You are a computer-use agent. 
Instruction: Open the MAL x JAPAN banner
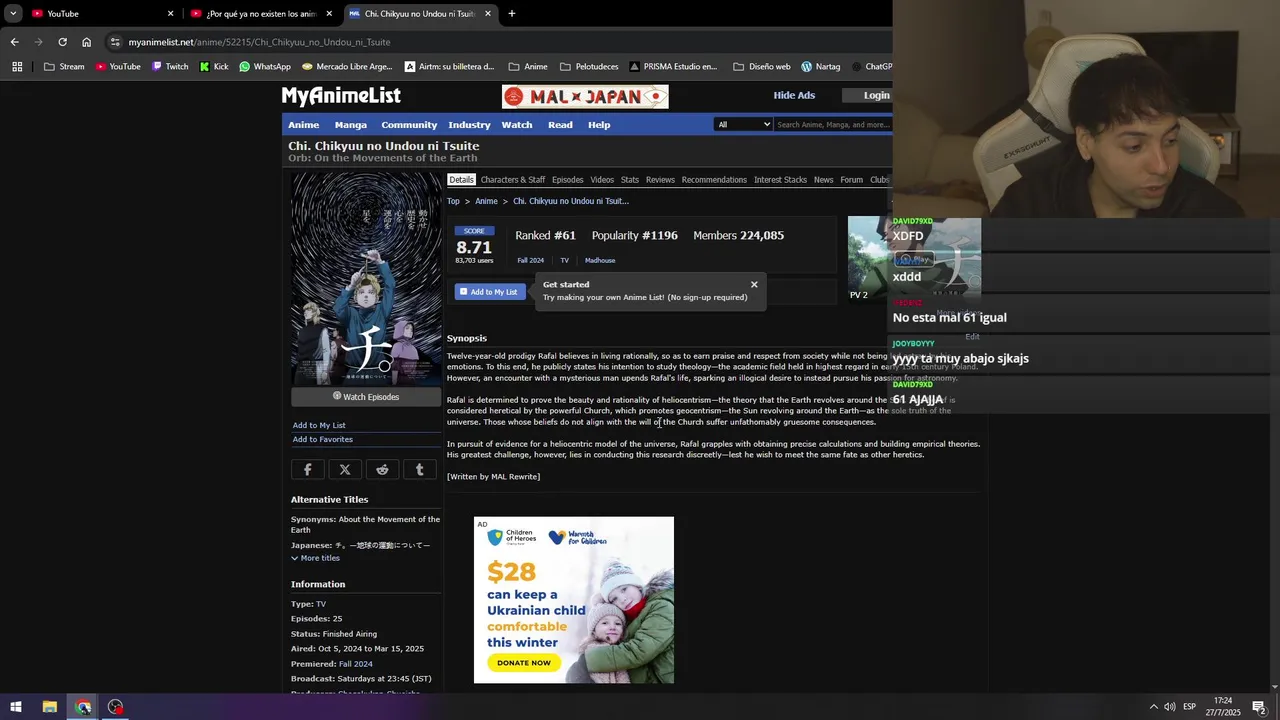point(585,97)
